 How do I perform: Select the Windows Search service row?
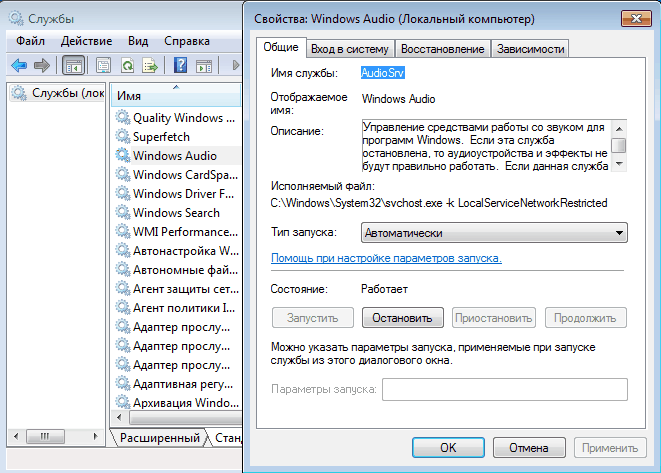[177, 212]
